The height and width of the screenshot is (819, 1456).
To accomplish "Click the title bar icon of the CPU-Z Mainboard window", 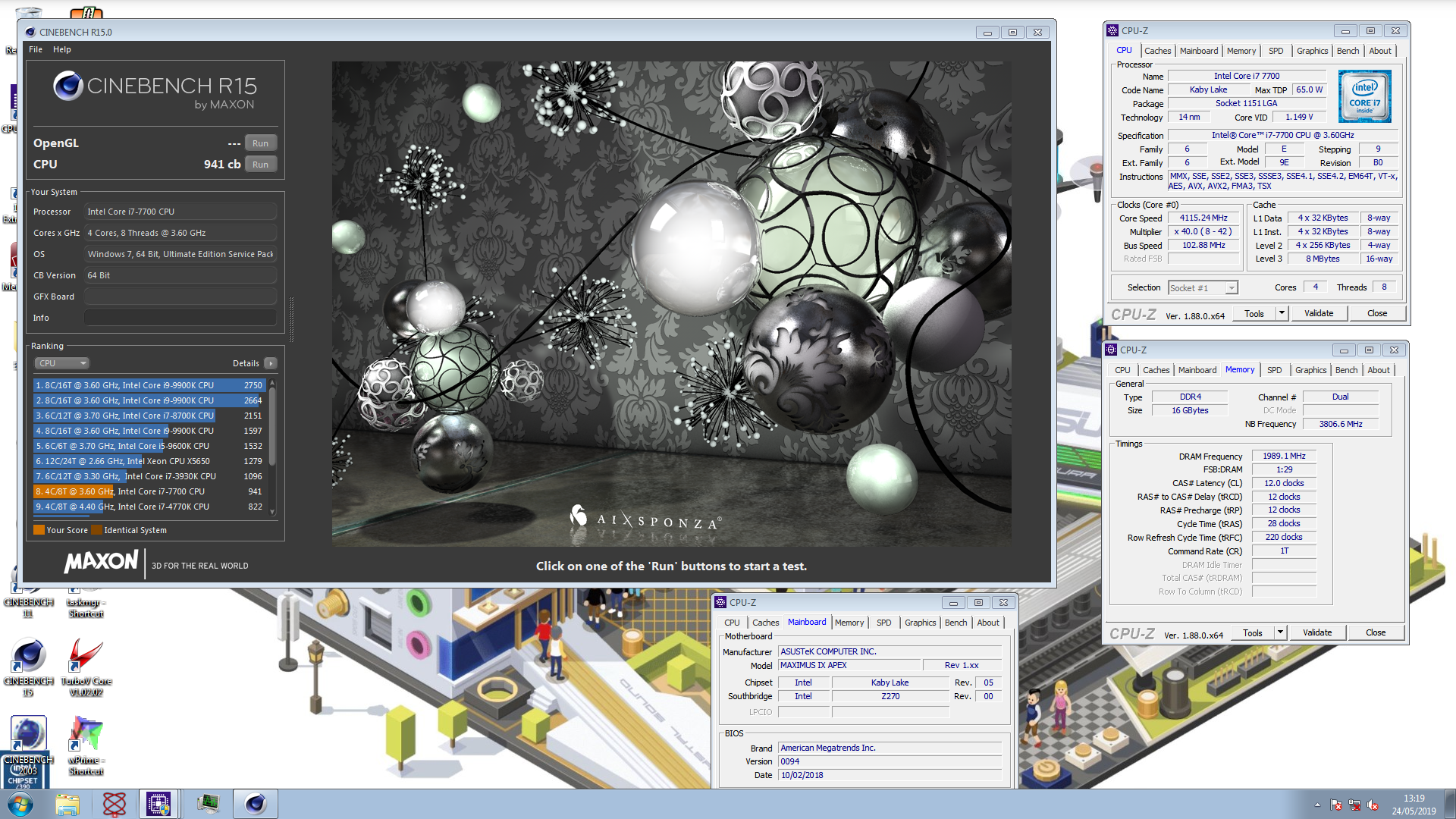I will point(720,602).
